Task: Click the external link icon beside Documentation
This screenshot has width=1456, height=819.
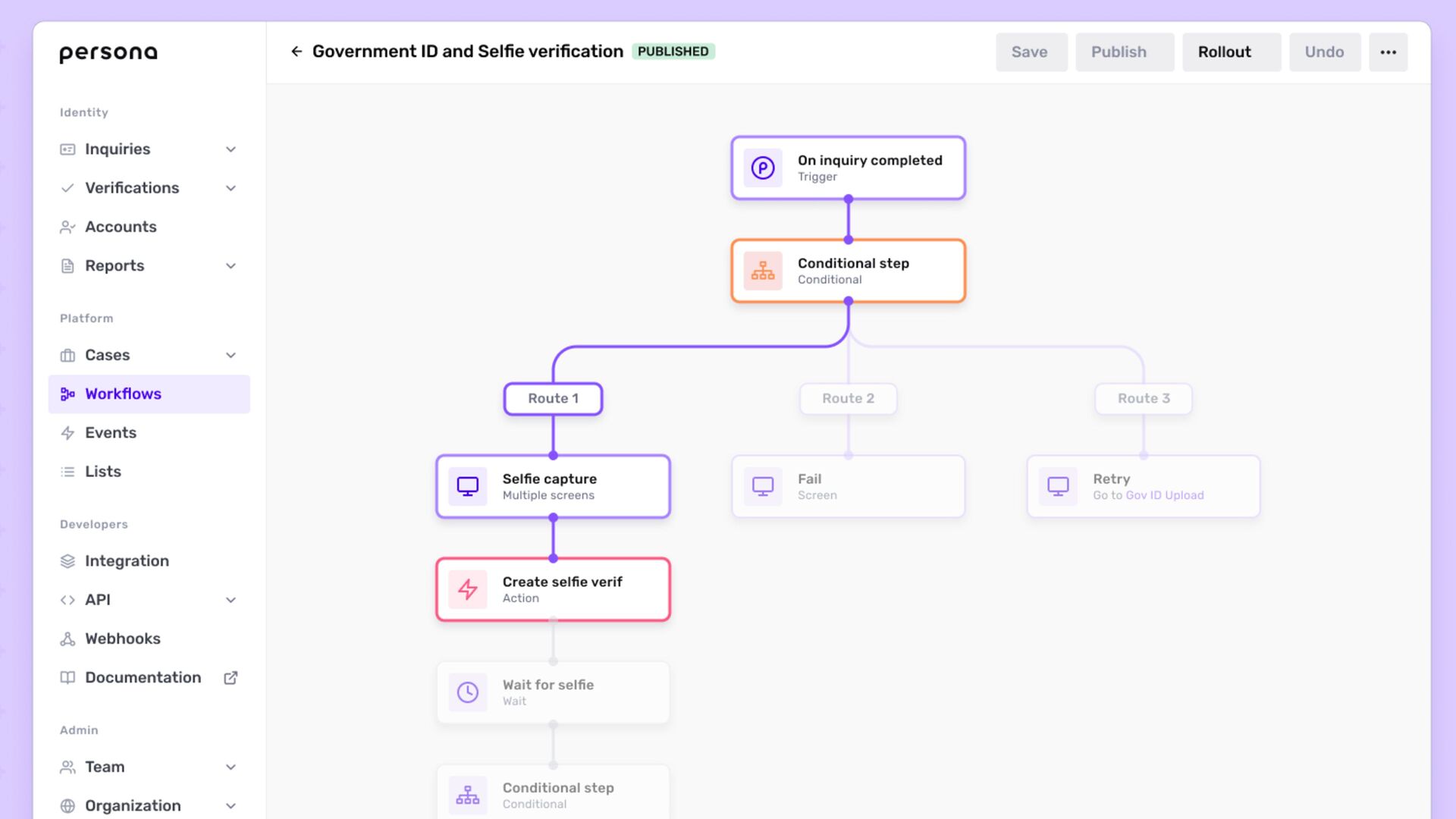Action: [231, 678]
